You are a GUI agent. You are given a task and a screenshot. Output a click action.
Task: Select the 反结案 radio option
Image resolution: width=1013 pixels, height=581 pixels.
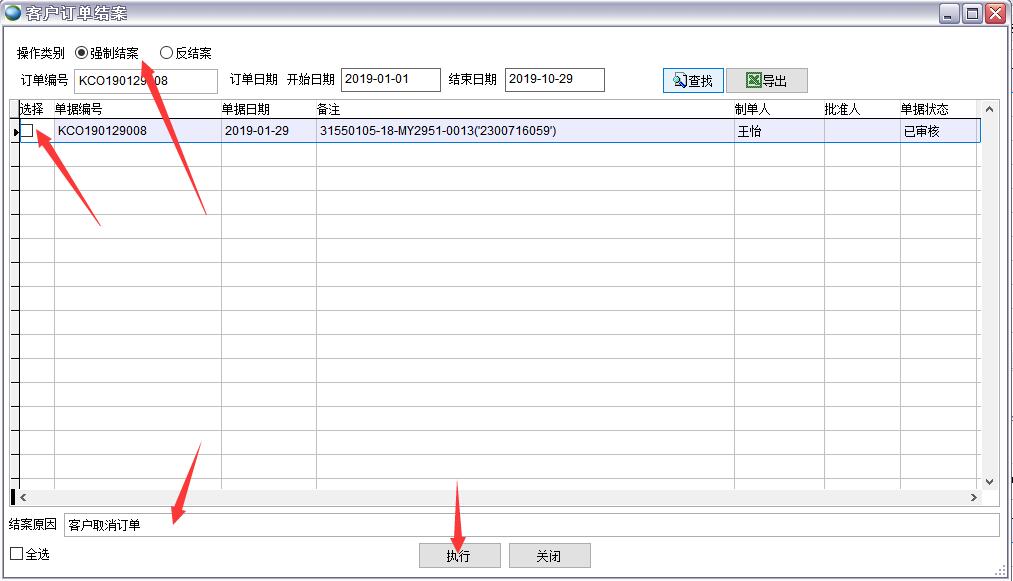click(166, 53)
